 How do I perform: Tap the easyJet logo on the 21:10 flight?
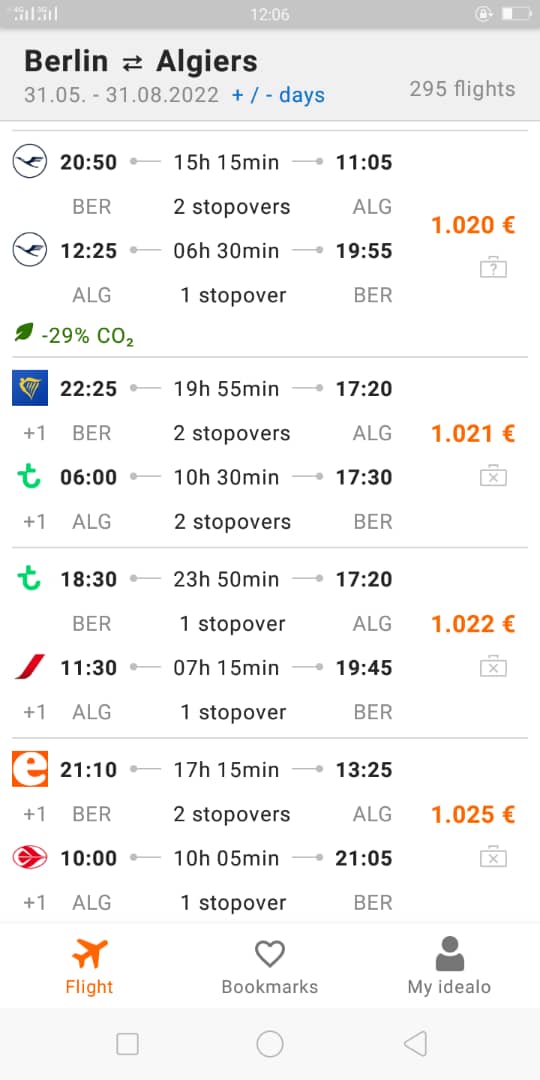(30, 769)
